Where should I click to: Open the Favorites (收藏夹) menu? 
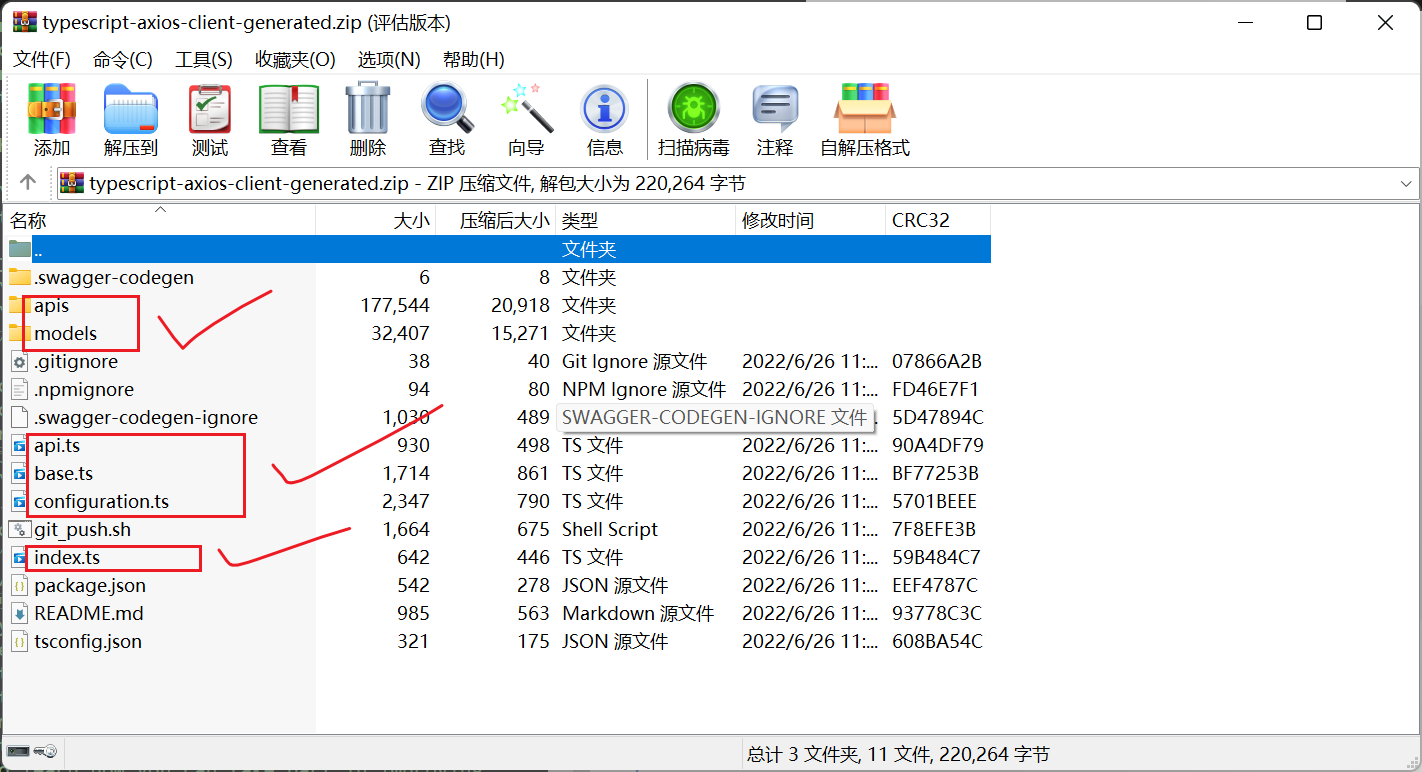coord(295,60)
